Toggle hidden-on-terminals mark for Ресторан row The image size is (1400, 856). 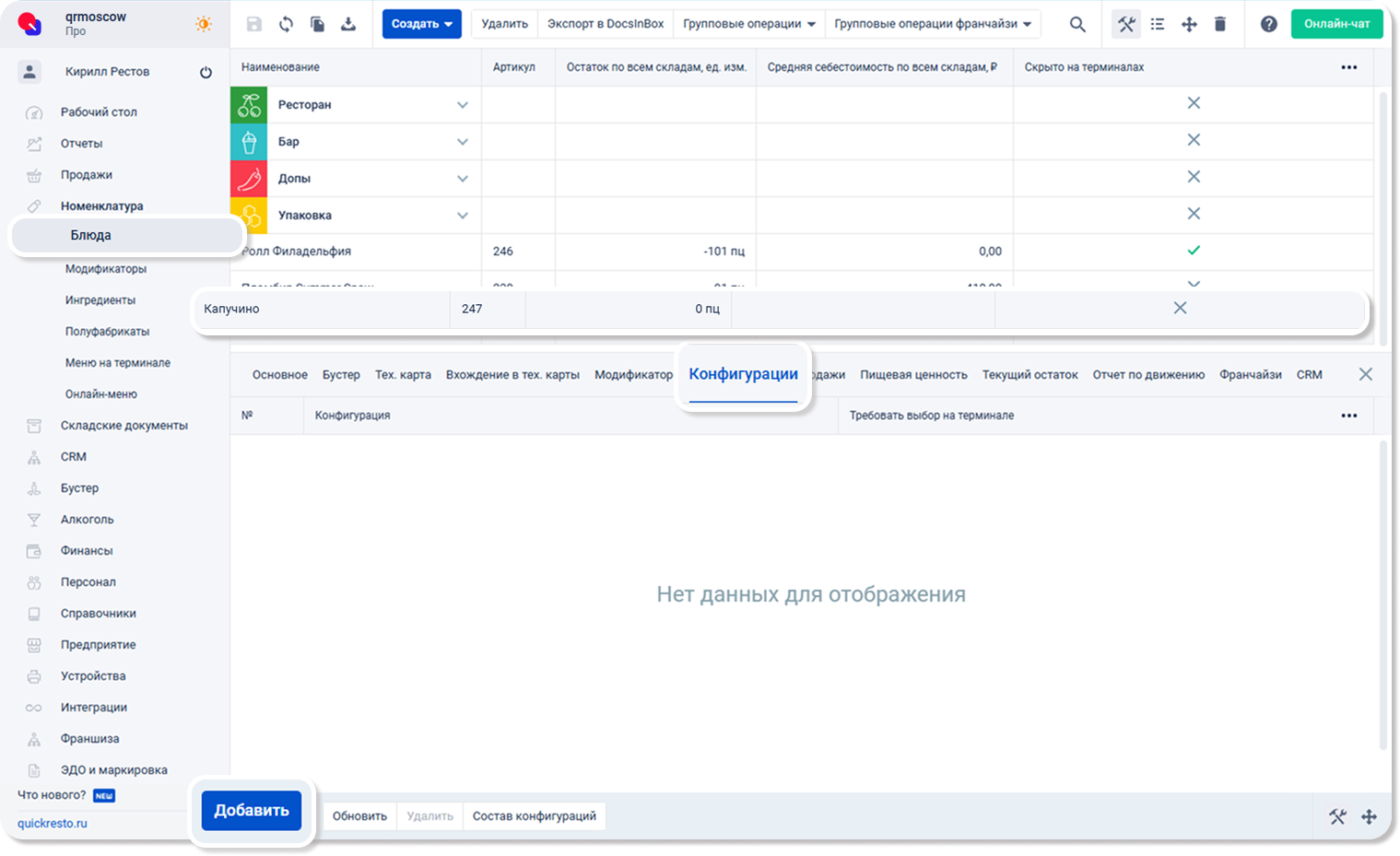(x=1194, y=103)
